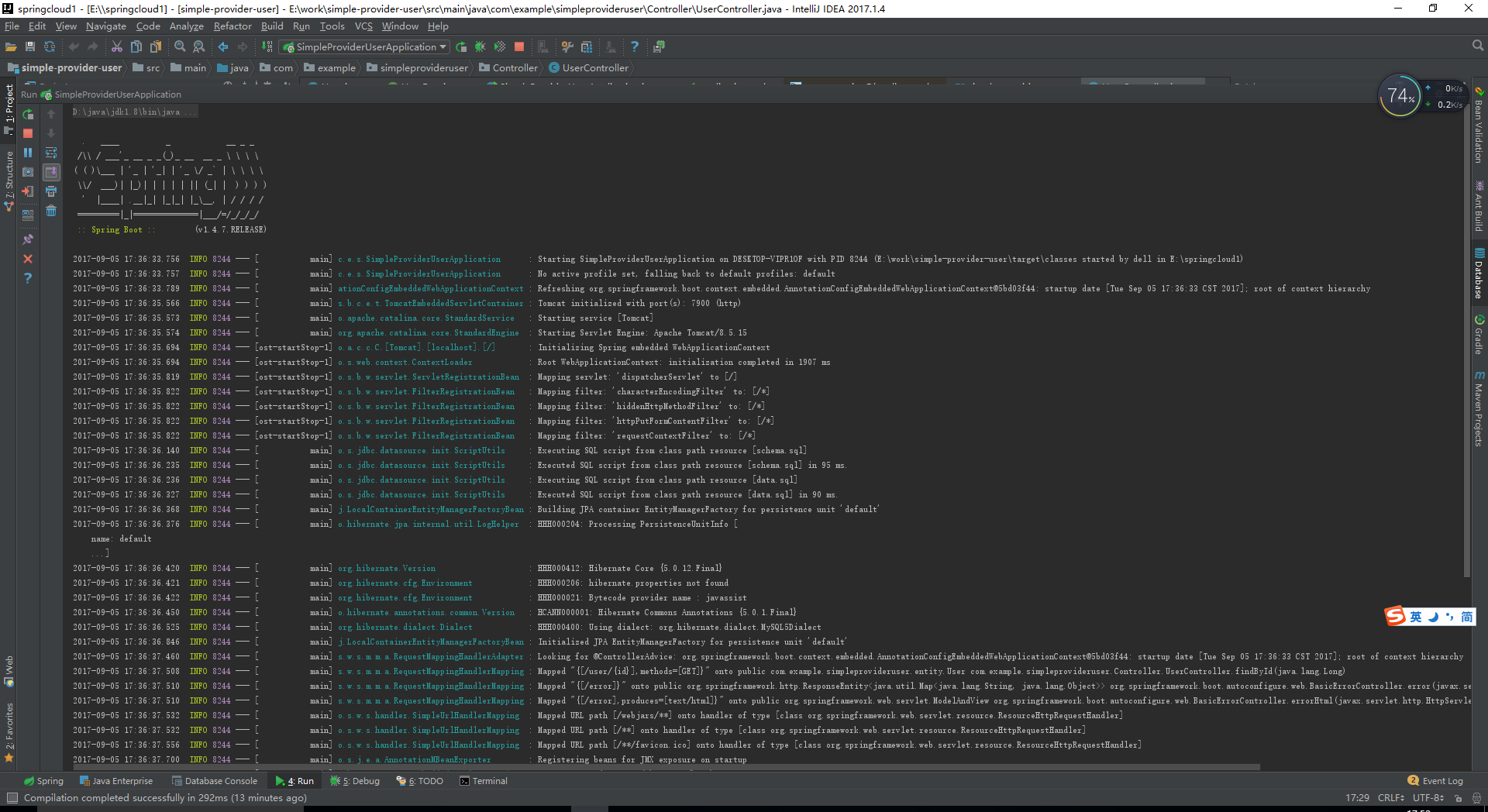The height and width of the screenshot is (812, 1488).
Task: Open the Build menu
Action: [x=272, y=26]
